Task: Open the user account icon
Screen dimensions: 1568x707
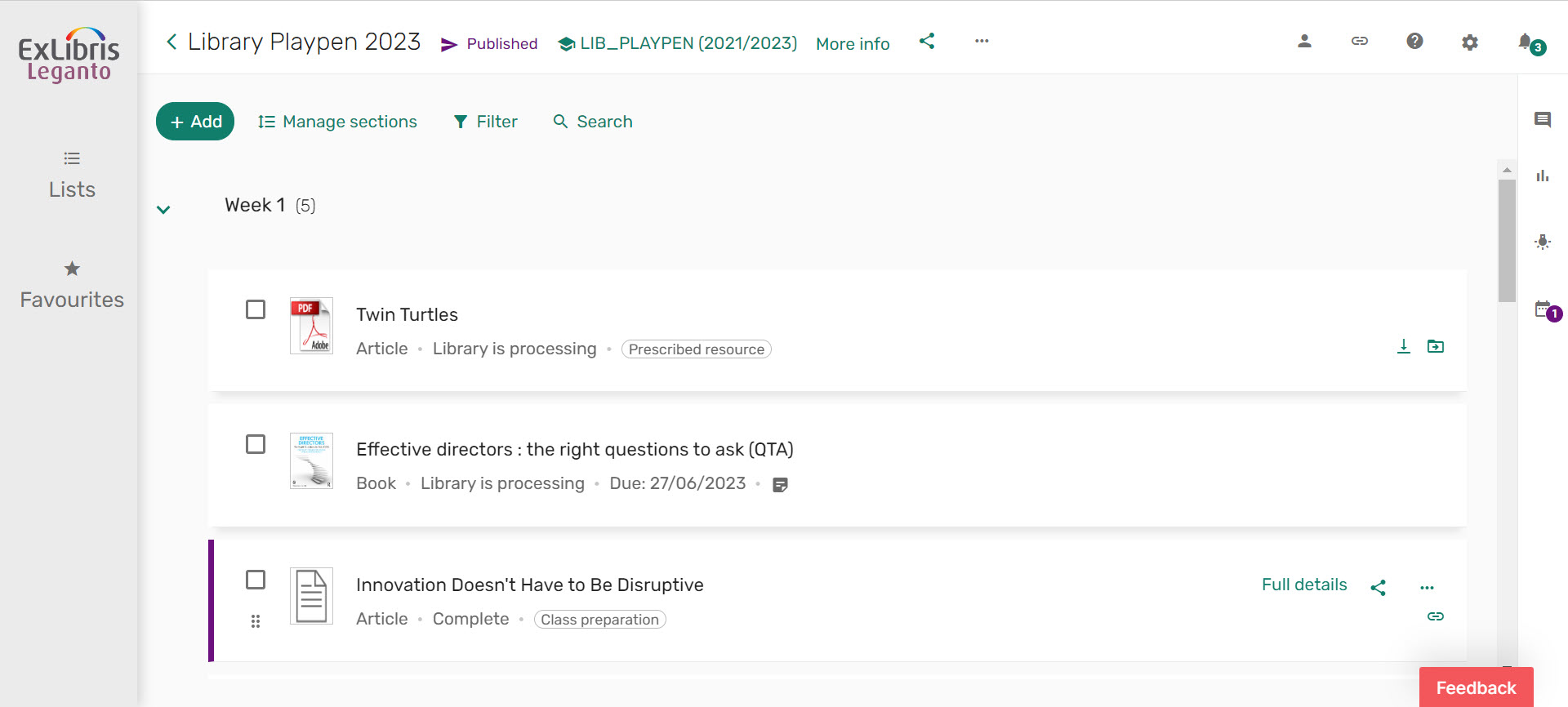Action: [x=1304, y=42]
